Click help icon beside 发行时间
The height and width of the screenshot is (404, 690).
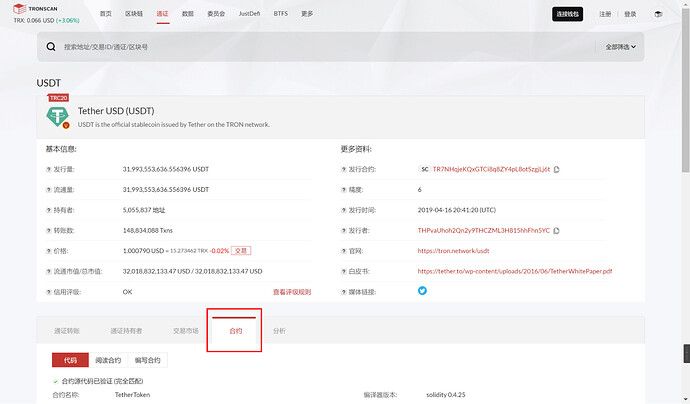click(x=344, y=210)
